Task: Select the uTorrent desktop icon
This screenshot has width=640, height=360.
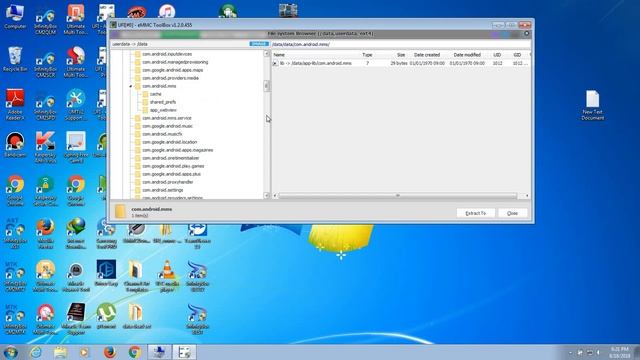Action: [x=106, y=316]
